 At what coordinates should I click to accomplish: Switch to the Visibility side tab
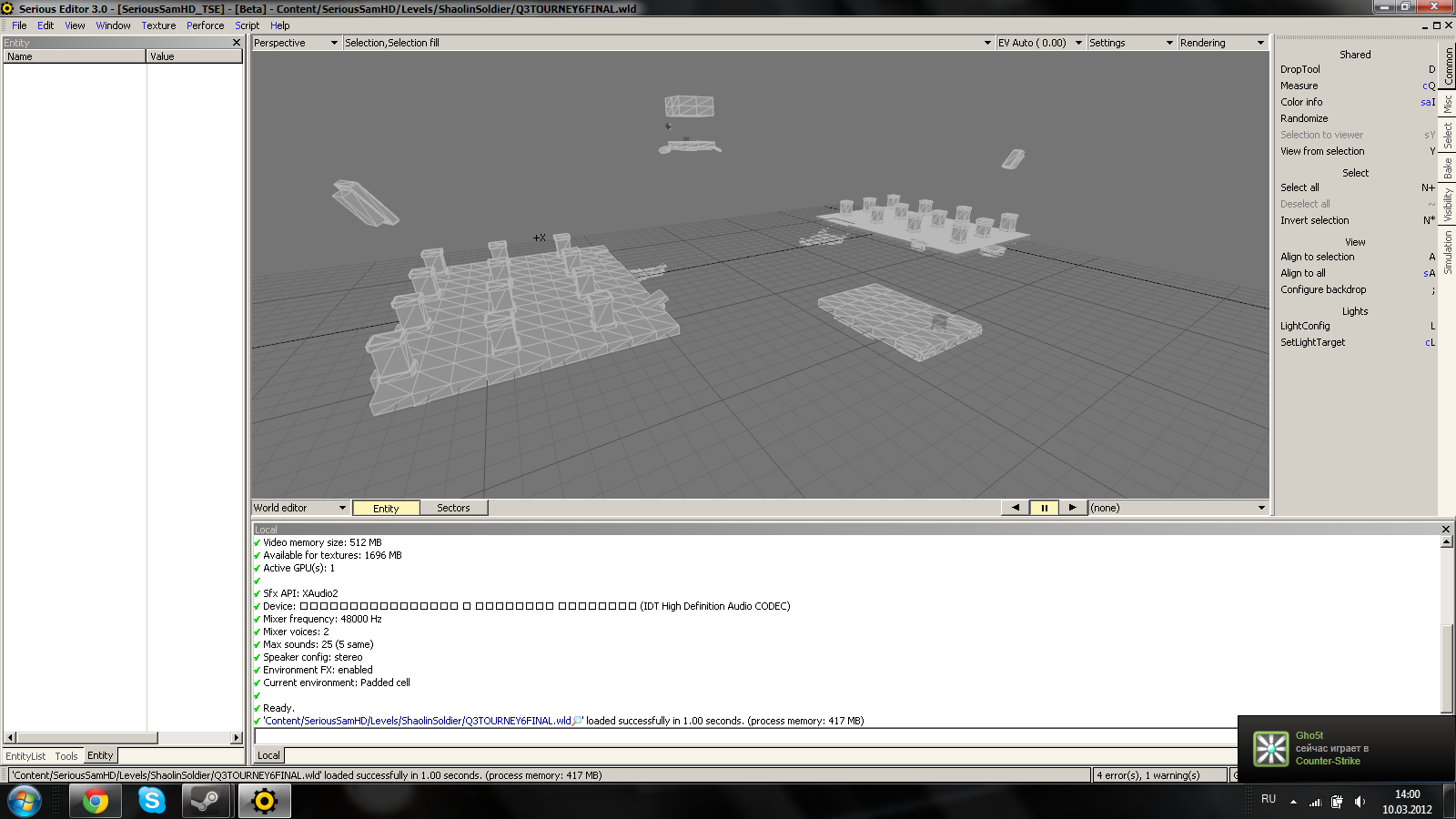pos(1447,205)
